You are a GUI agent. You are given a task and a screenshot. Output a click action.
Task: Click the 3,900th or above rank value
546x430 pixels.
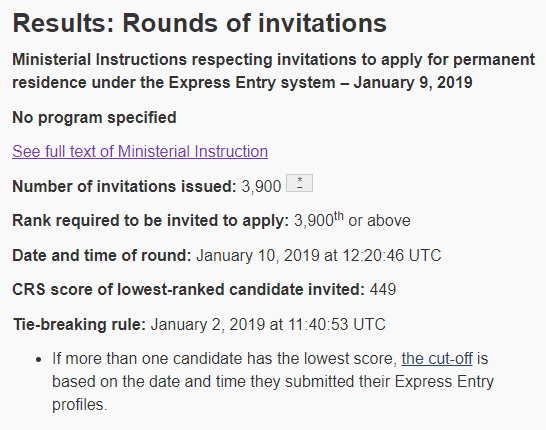[352, 220]
